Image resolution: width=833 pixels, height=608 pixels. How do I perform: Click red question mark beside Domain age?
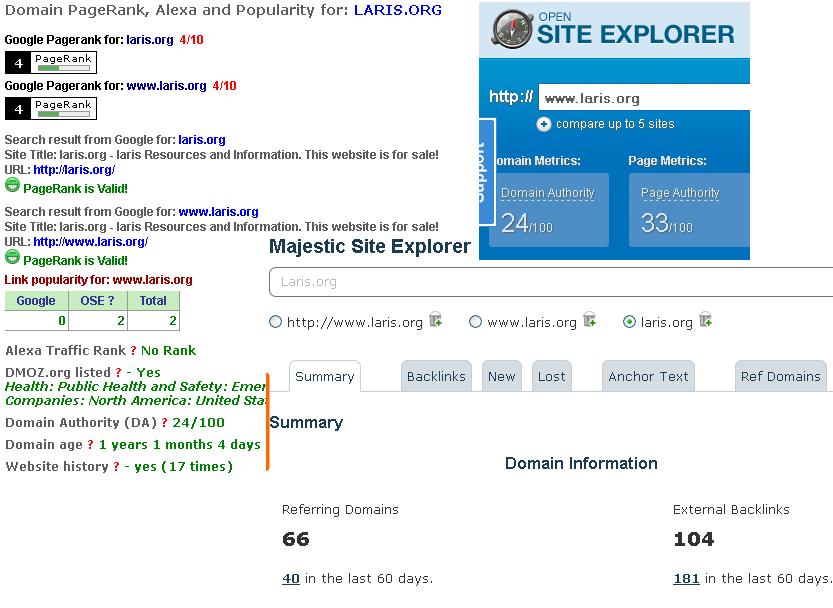pyautogui.click(x=90, y=445)
